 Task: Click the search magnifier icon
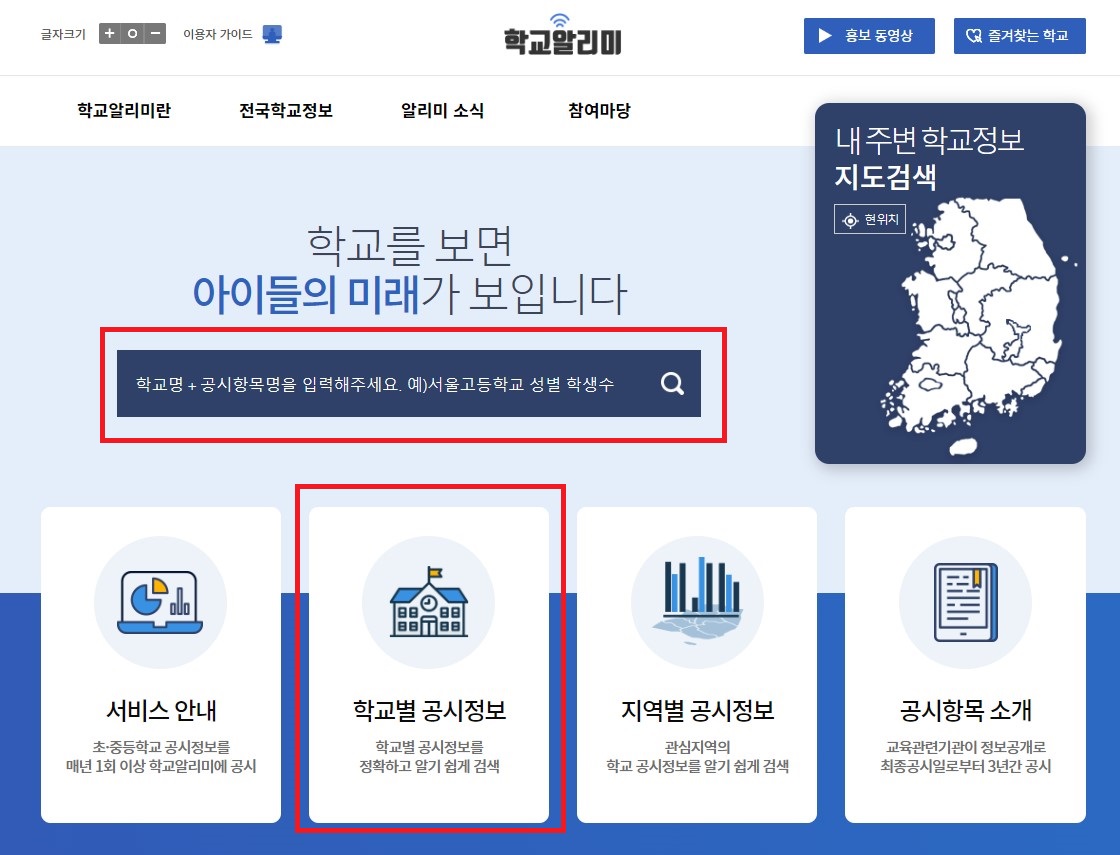(x=671, y=383)
